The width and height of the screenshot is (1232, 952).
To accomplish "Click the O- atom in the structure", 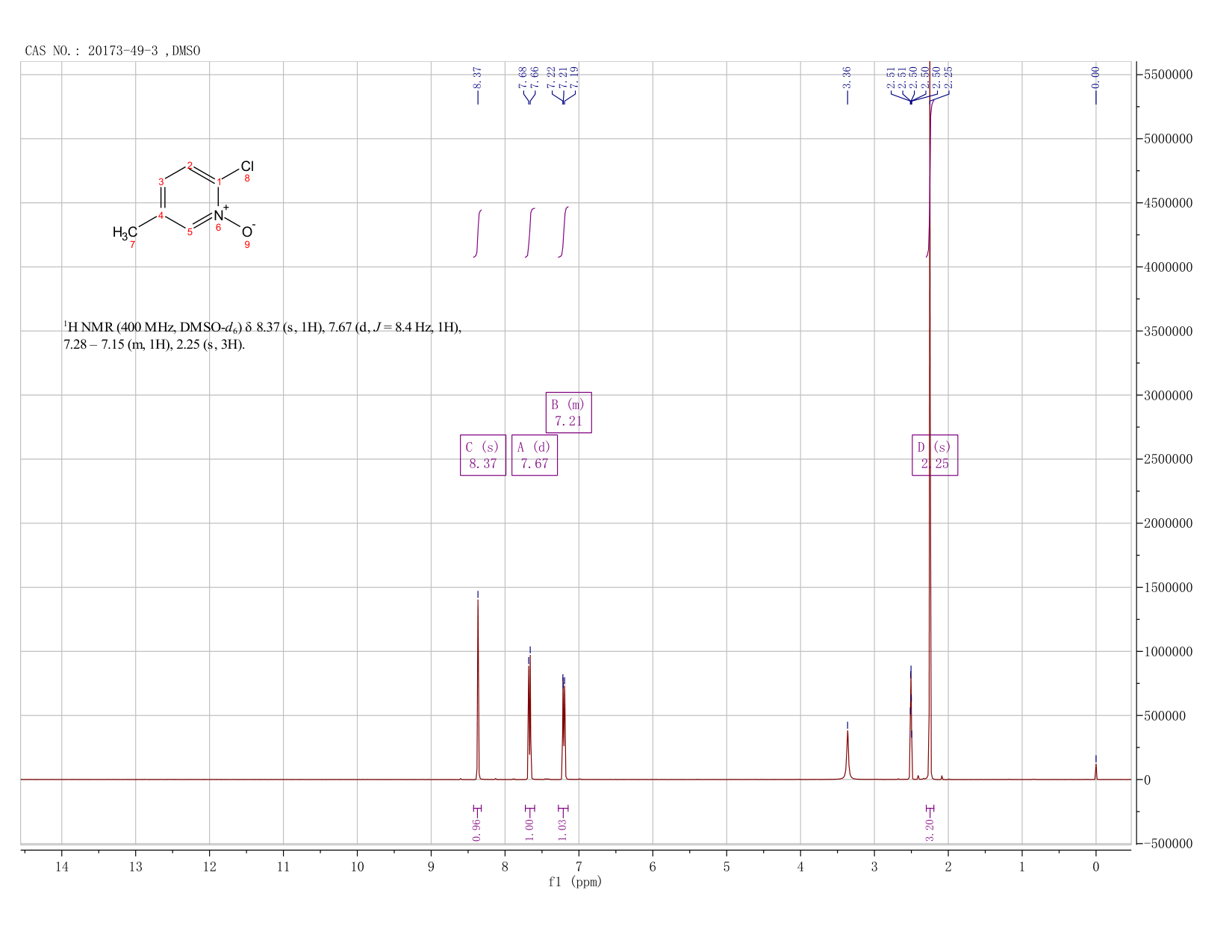I will point(248,231).
